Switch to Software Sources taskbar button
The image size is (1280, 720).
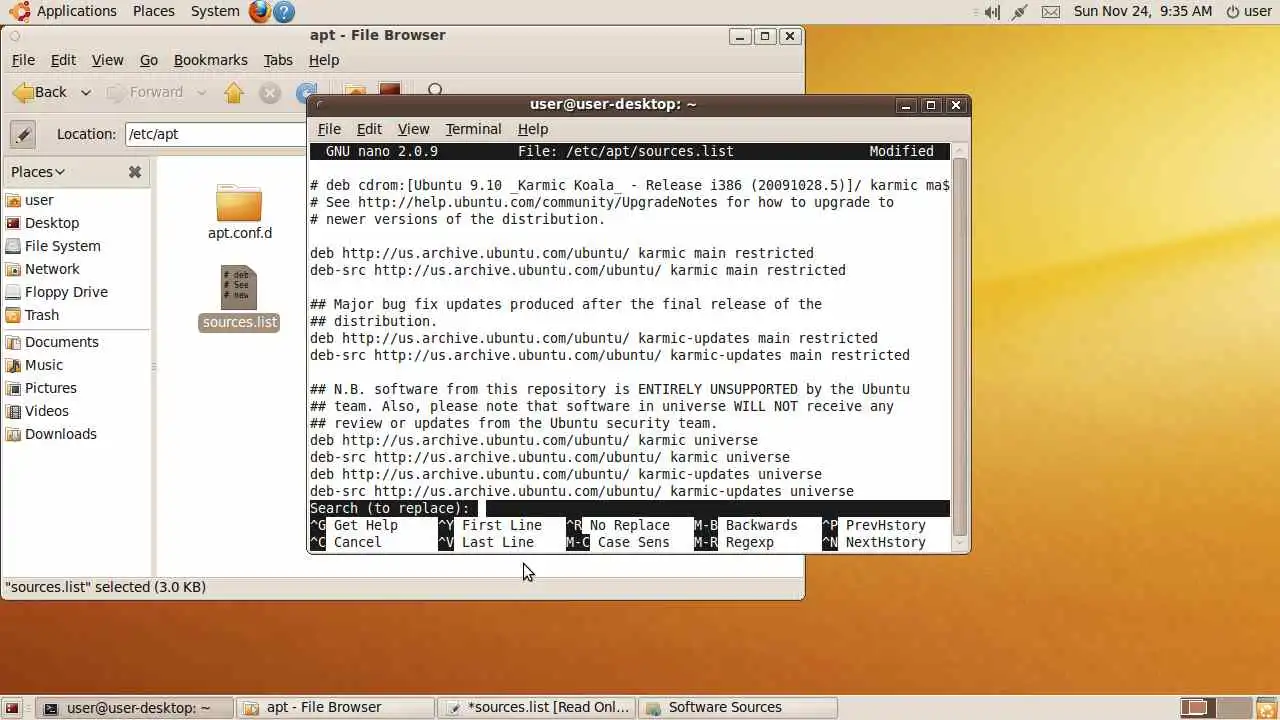tap(738, 707)
